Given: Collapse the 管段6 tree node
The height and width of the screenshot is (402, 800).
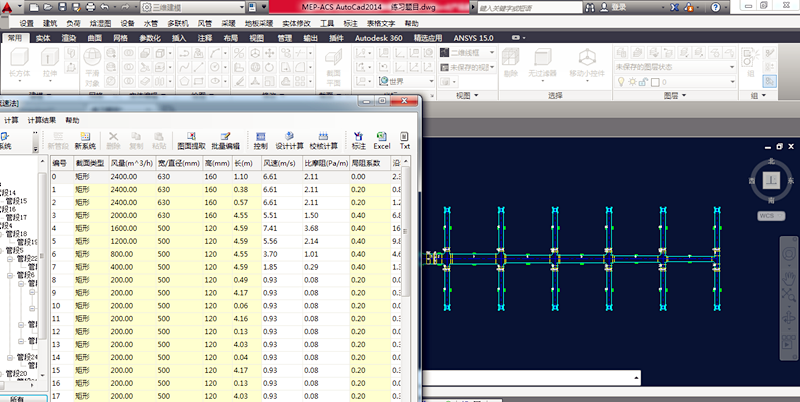Looking at the screenshot, I should click(x=10, y=275).
